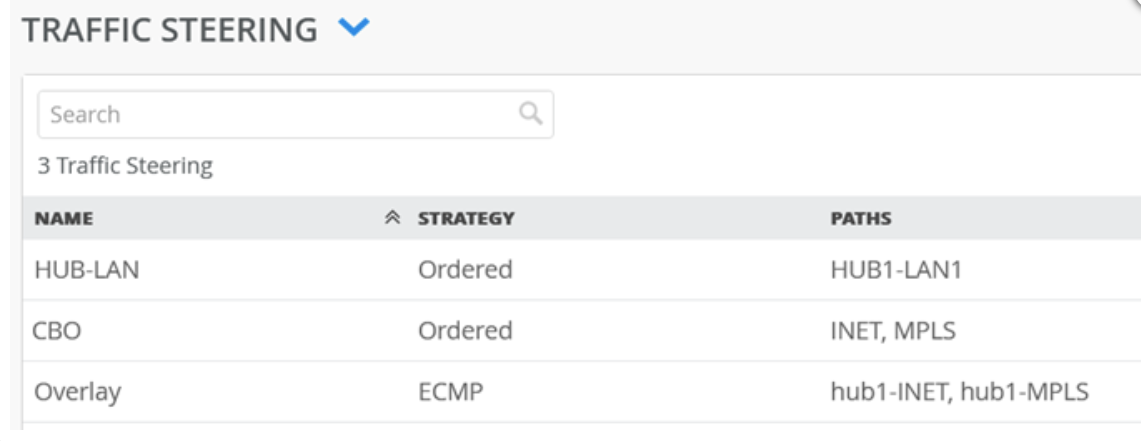Viewport: 1141px width, 441px height.
Task: Click the 3 Traffic Steering count label
Action: pos(125,166)
